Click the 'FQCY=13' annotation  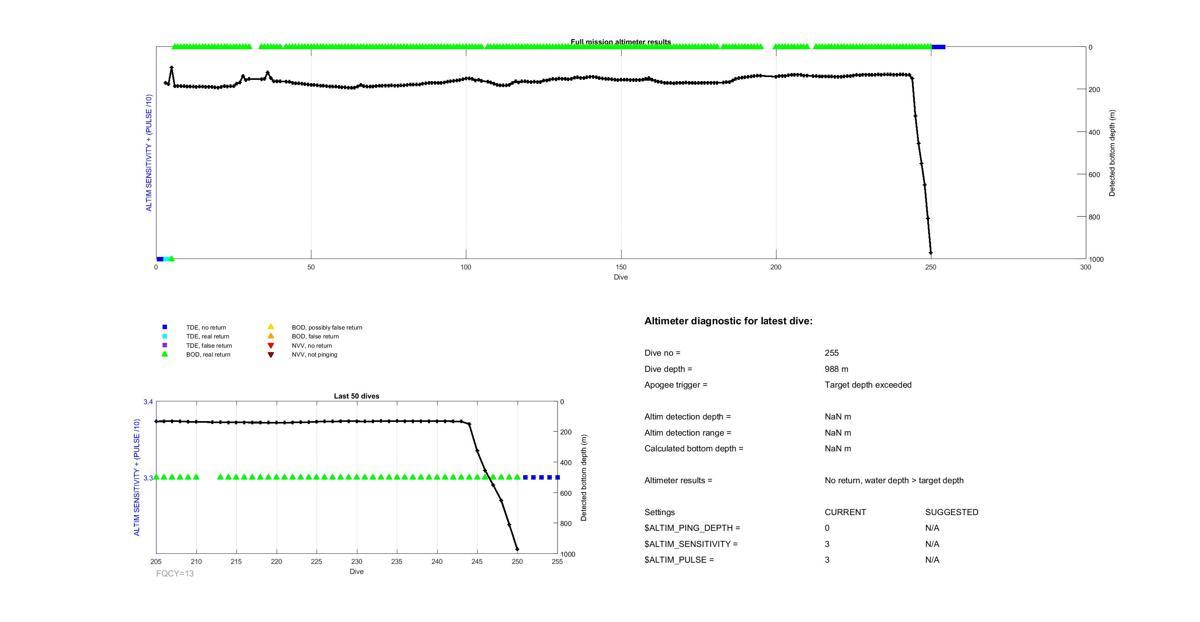click(x=175, y=574)
